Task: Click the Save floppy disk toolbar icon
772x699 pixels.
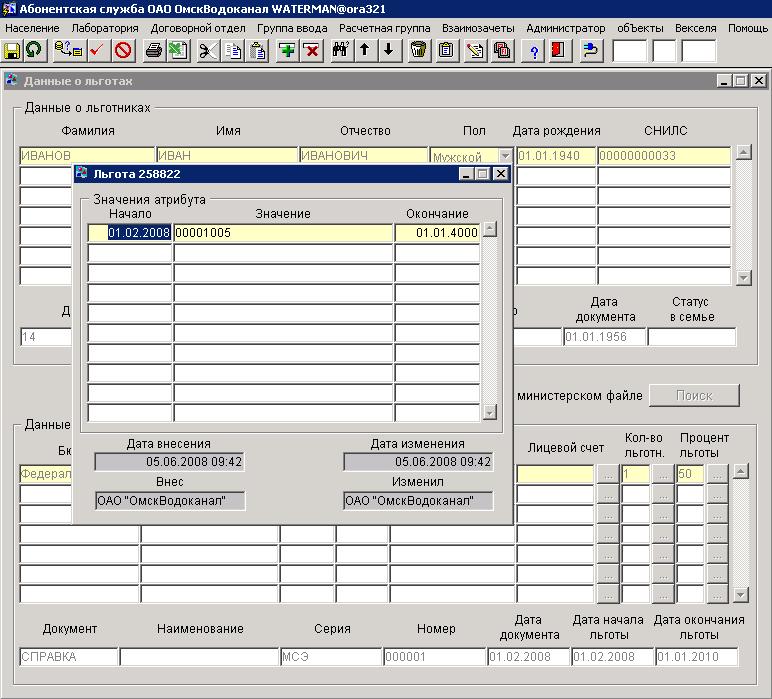Action: point(13,50)
